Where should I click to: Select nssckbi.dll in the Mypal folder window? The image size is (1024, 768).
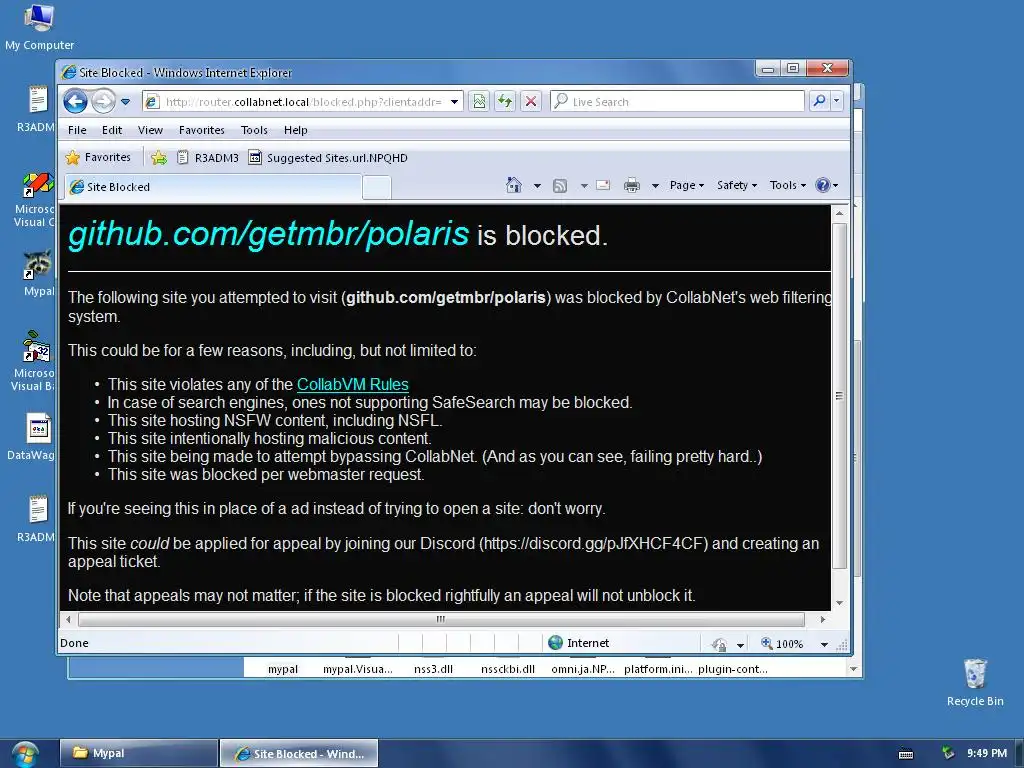tap(507, 669)
